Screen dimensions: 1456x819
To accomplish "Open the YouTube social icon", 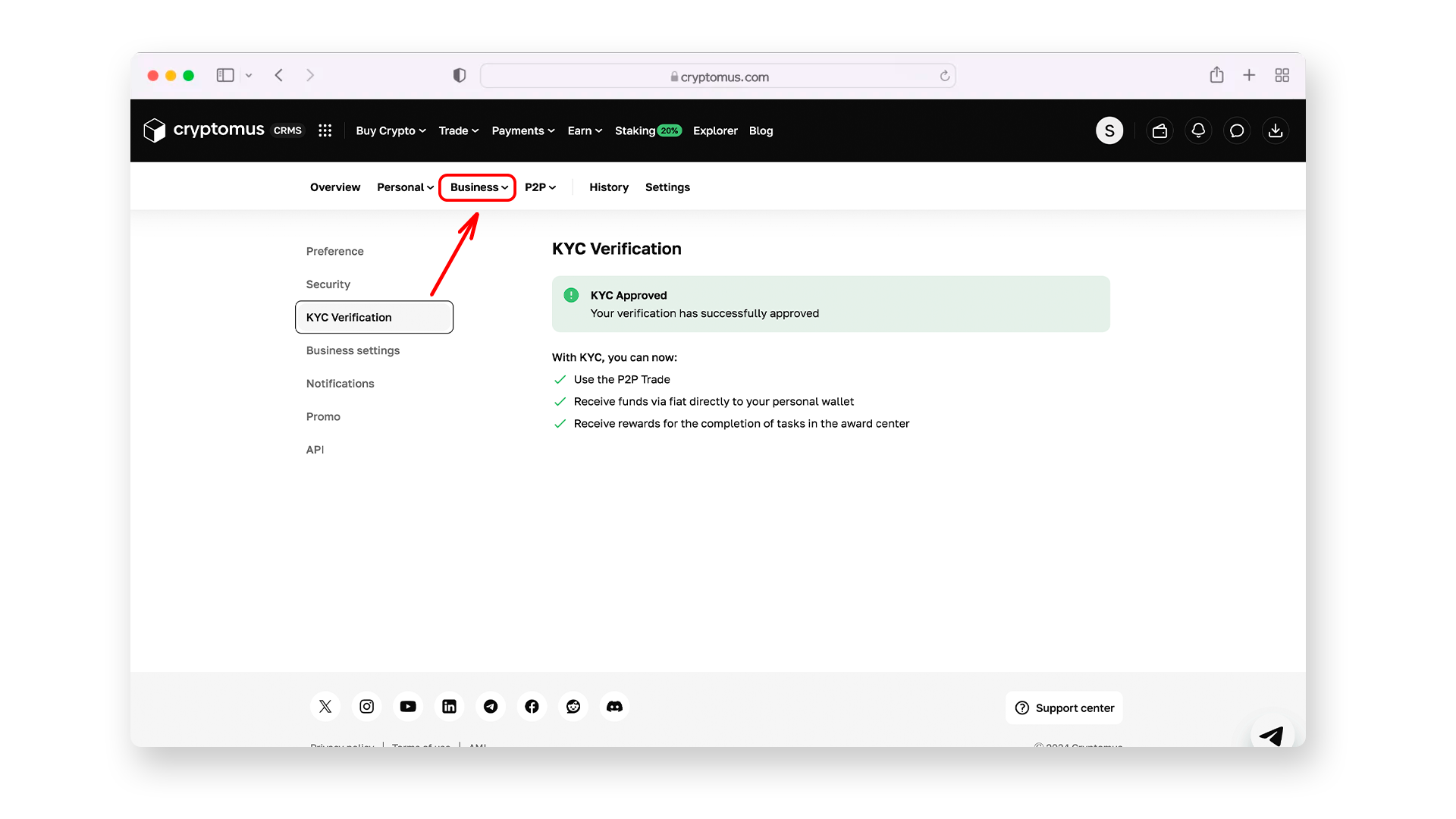I will [408, 707].
